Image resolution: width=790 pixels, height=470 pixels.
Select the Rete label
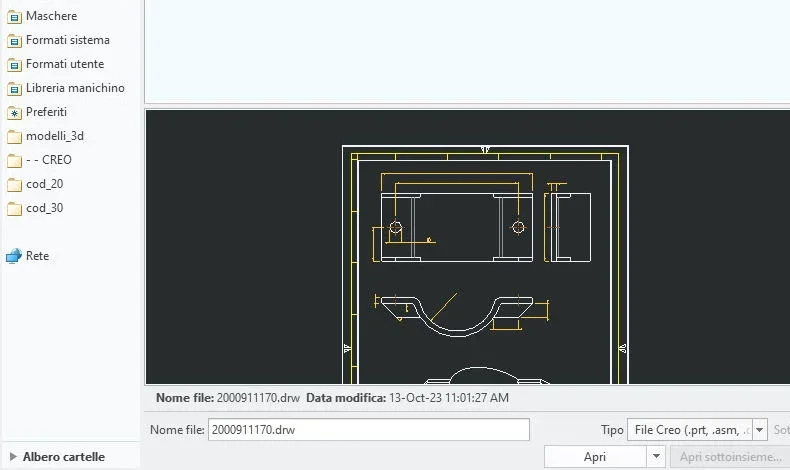point(37,256)
